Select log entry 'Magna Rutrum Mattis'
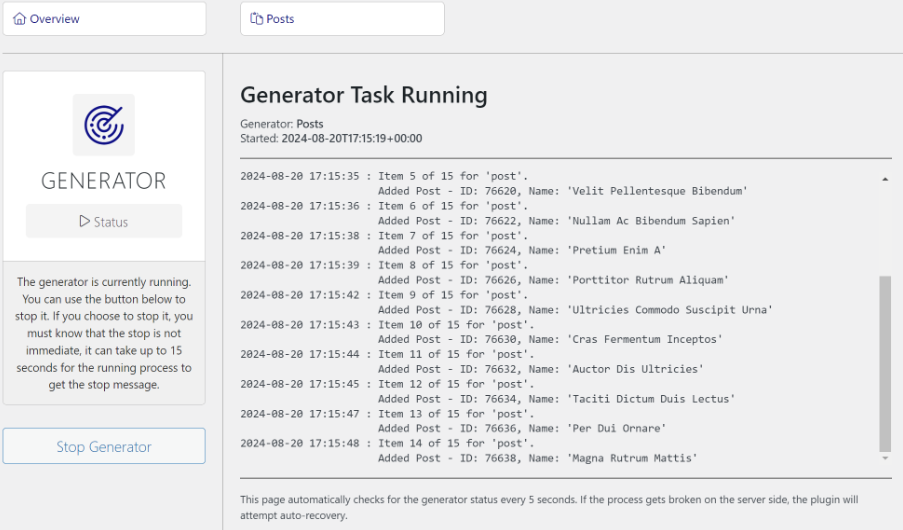This screenshot has height=530, width=903. [x=538, y=459]
